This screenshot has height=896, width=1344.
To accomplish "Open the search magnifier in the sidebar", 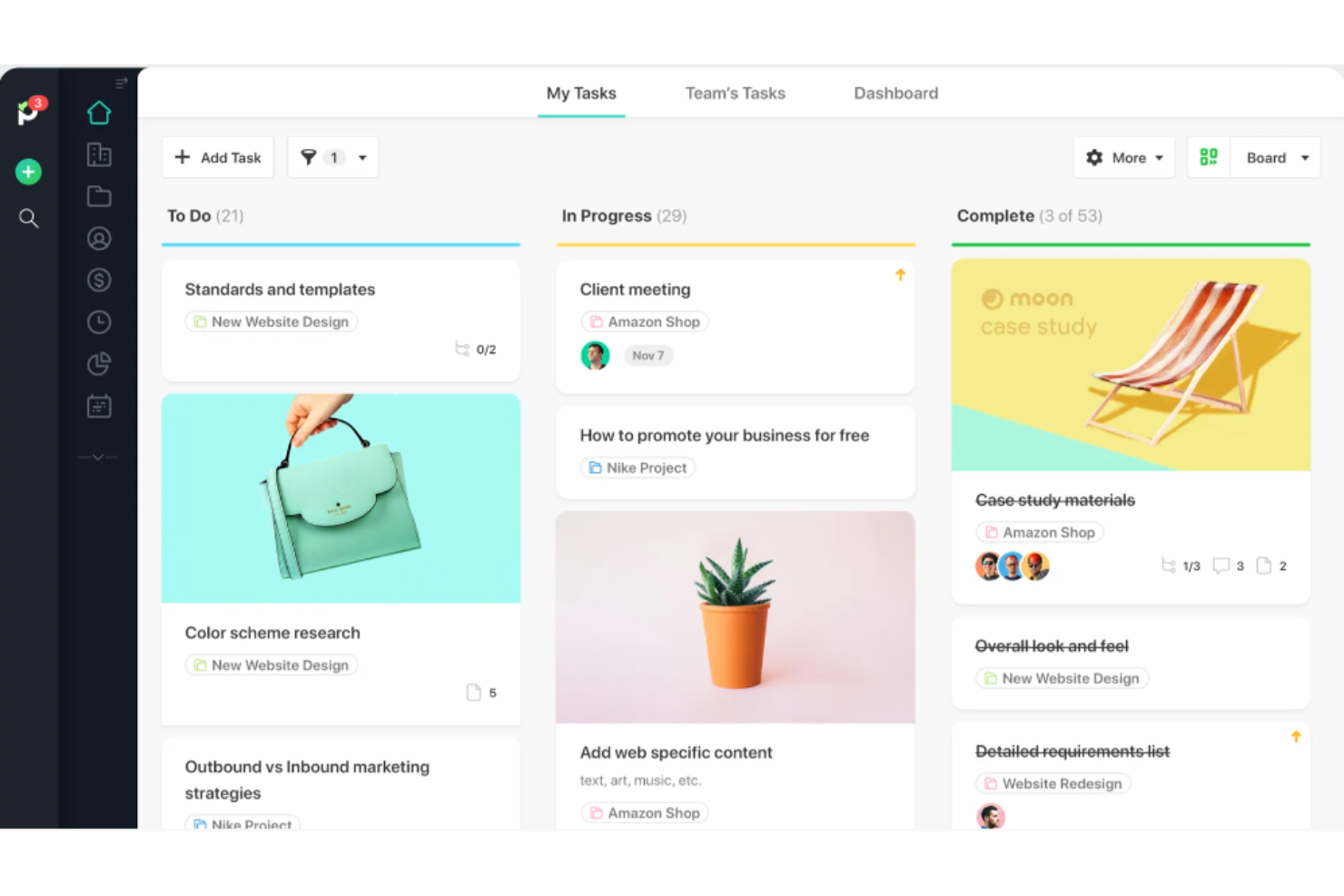I will point(28,218).
